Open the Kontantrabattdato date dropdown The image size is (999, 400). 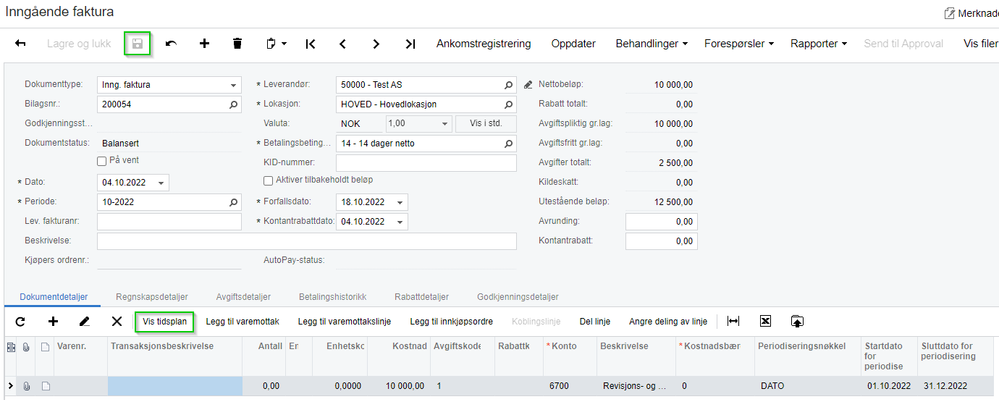[399, 222]
